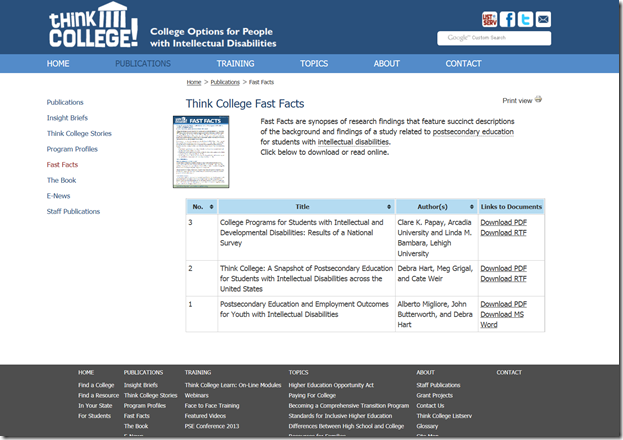Viewport: 623px width, 440px height.
Task: Click the printer icon beside Print view
Action: click(538, 99)
